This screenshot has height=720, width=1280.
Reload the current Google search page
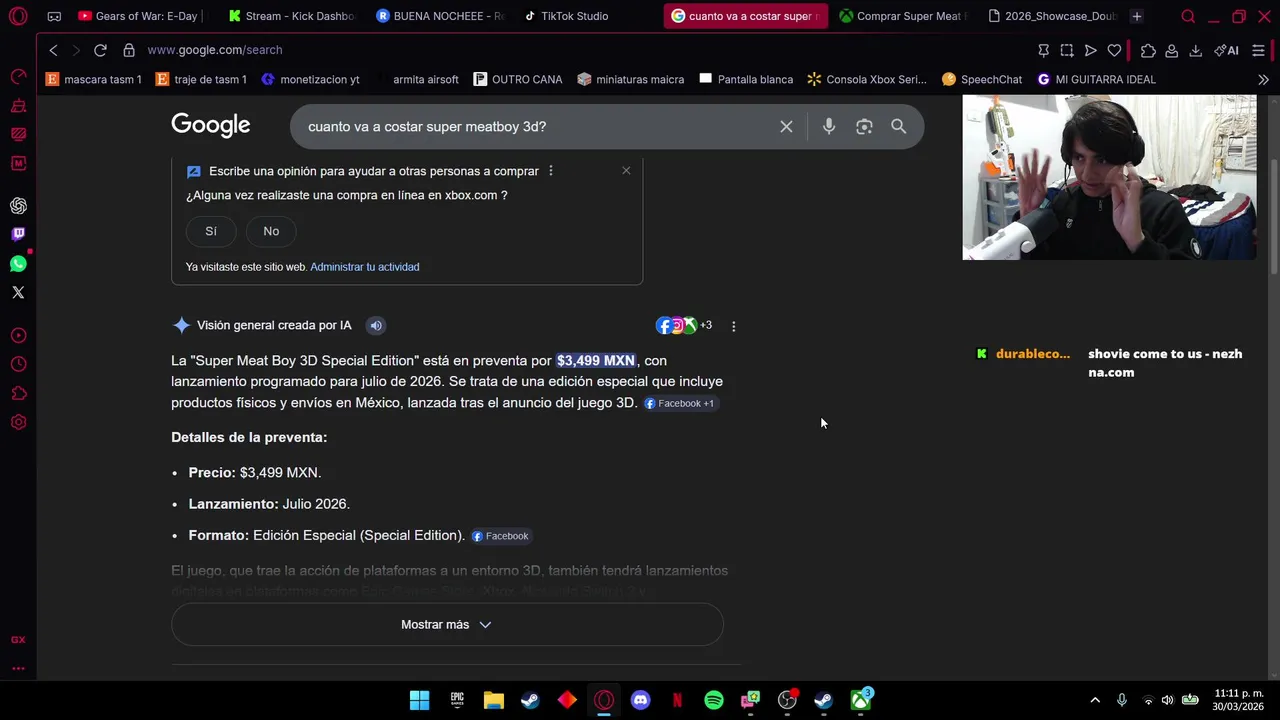click(100, 50)
